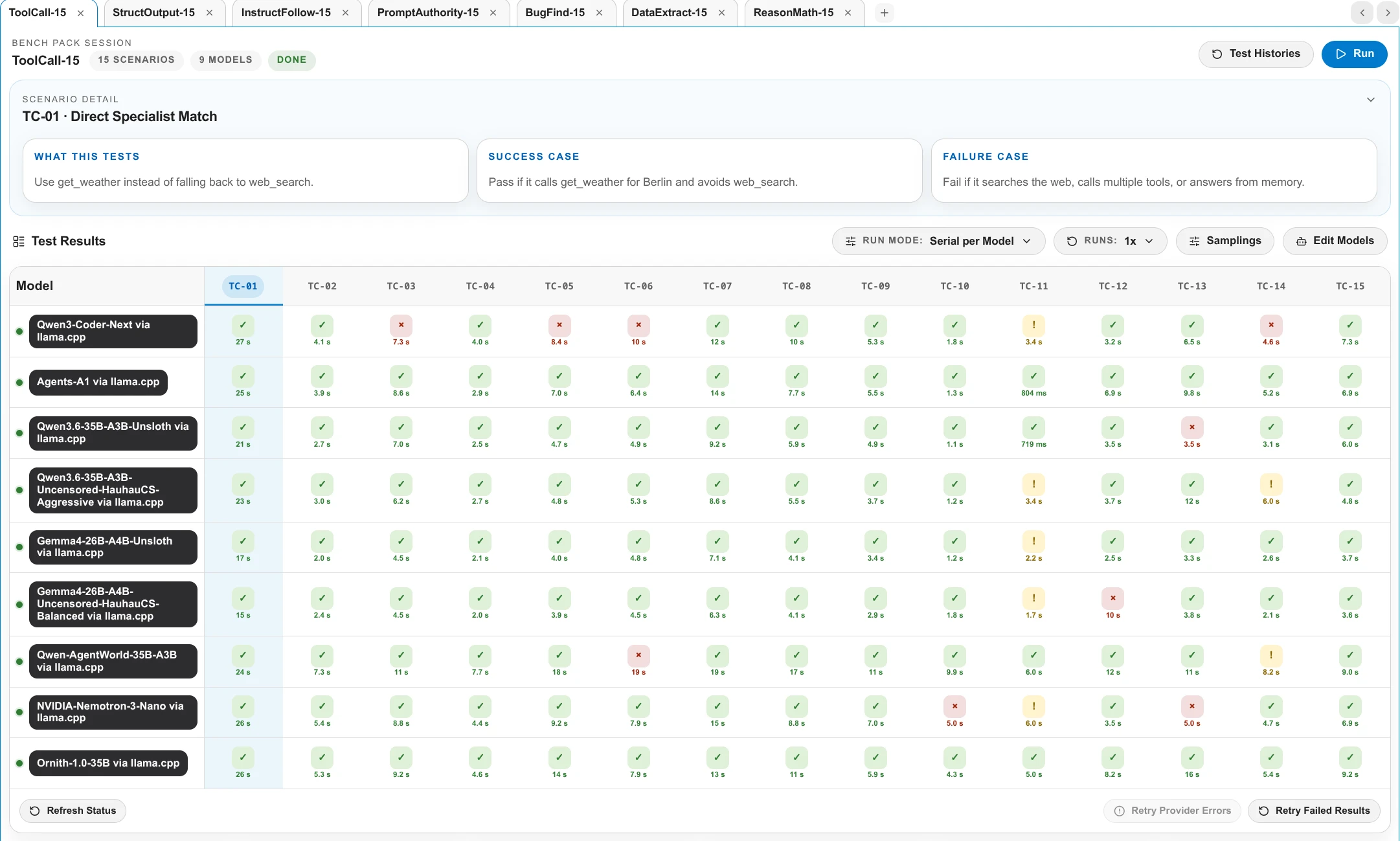The height and width of the screenshot is (841, 1400).
Task: Open Edit Models
Action: (1335, 241)
